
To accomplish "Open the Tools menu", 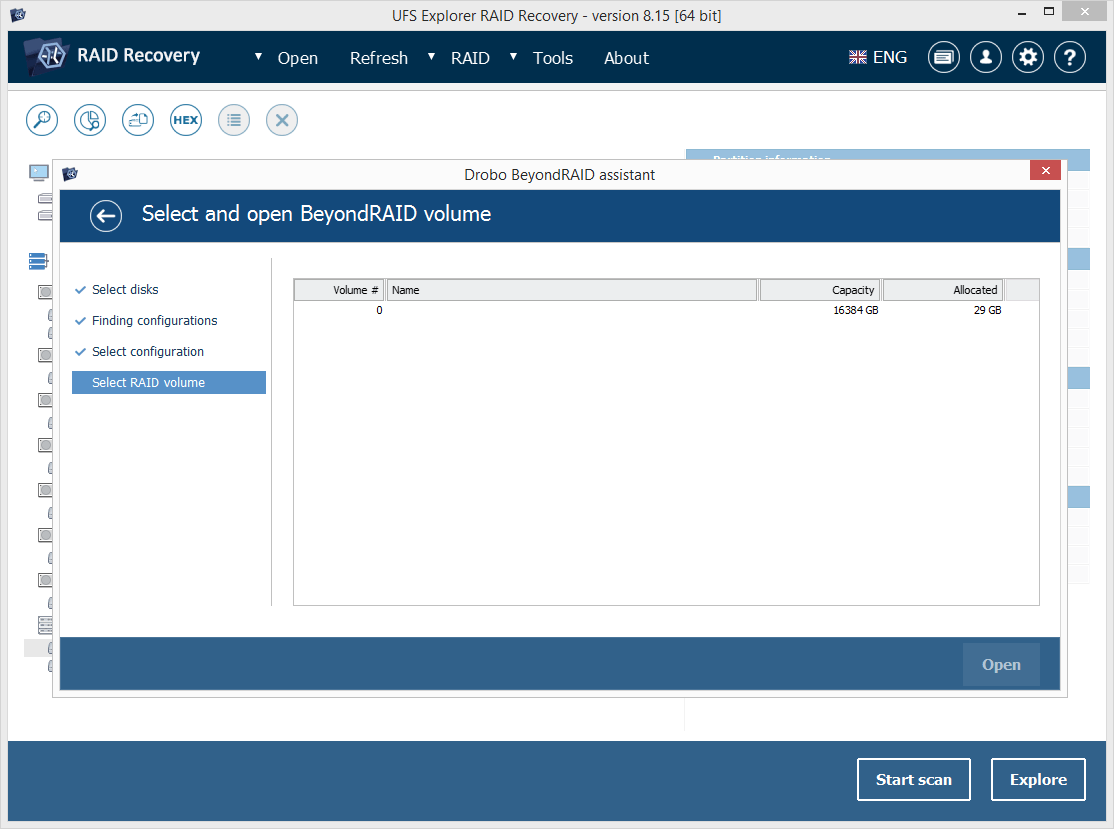I will coord(553,58).
